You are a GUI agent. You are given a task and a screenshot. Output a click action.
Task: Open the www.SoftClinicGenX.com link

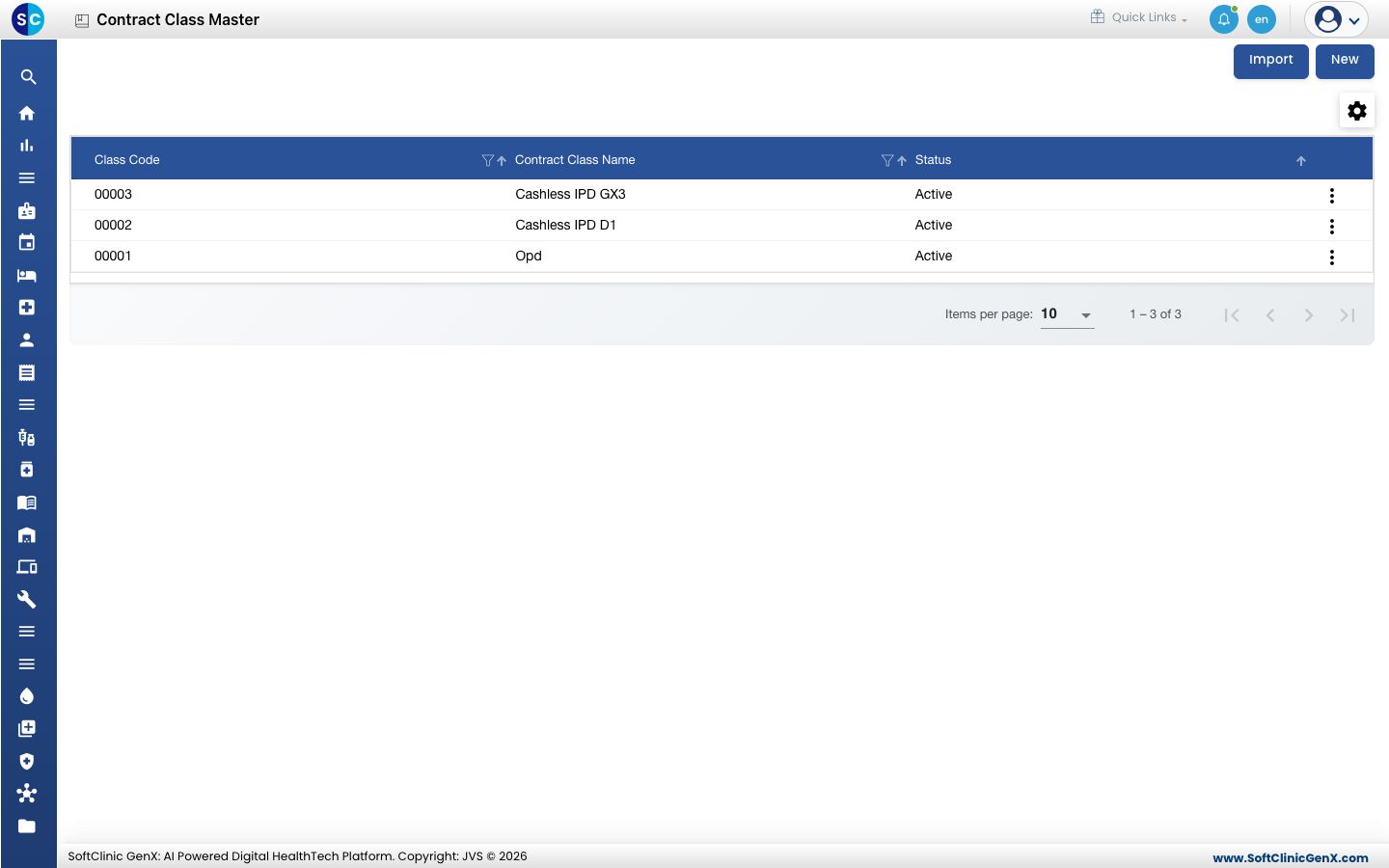click(x=1291, y=857)
